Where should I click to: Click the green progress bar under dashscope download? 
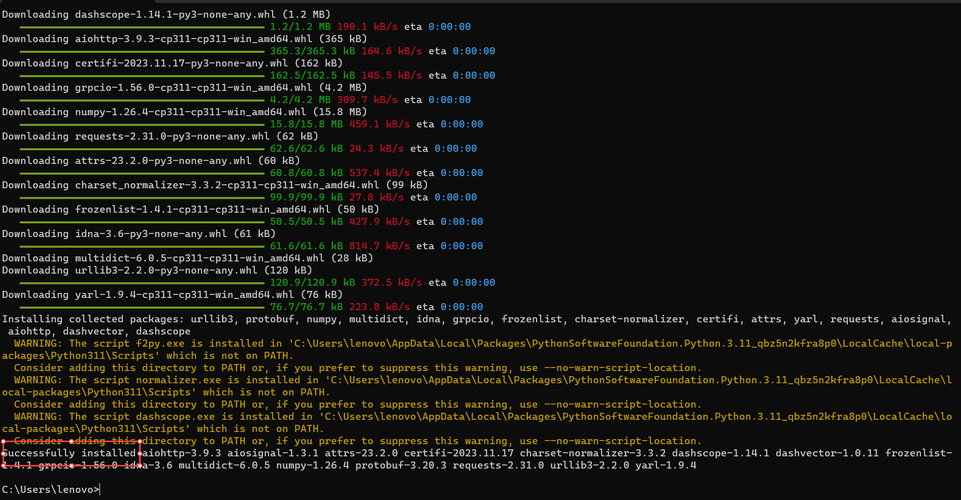click(x=142, y=27)
